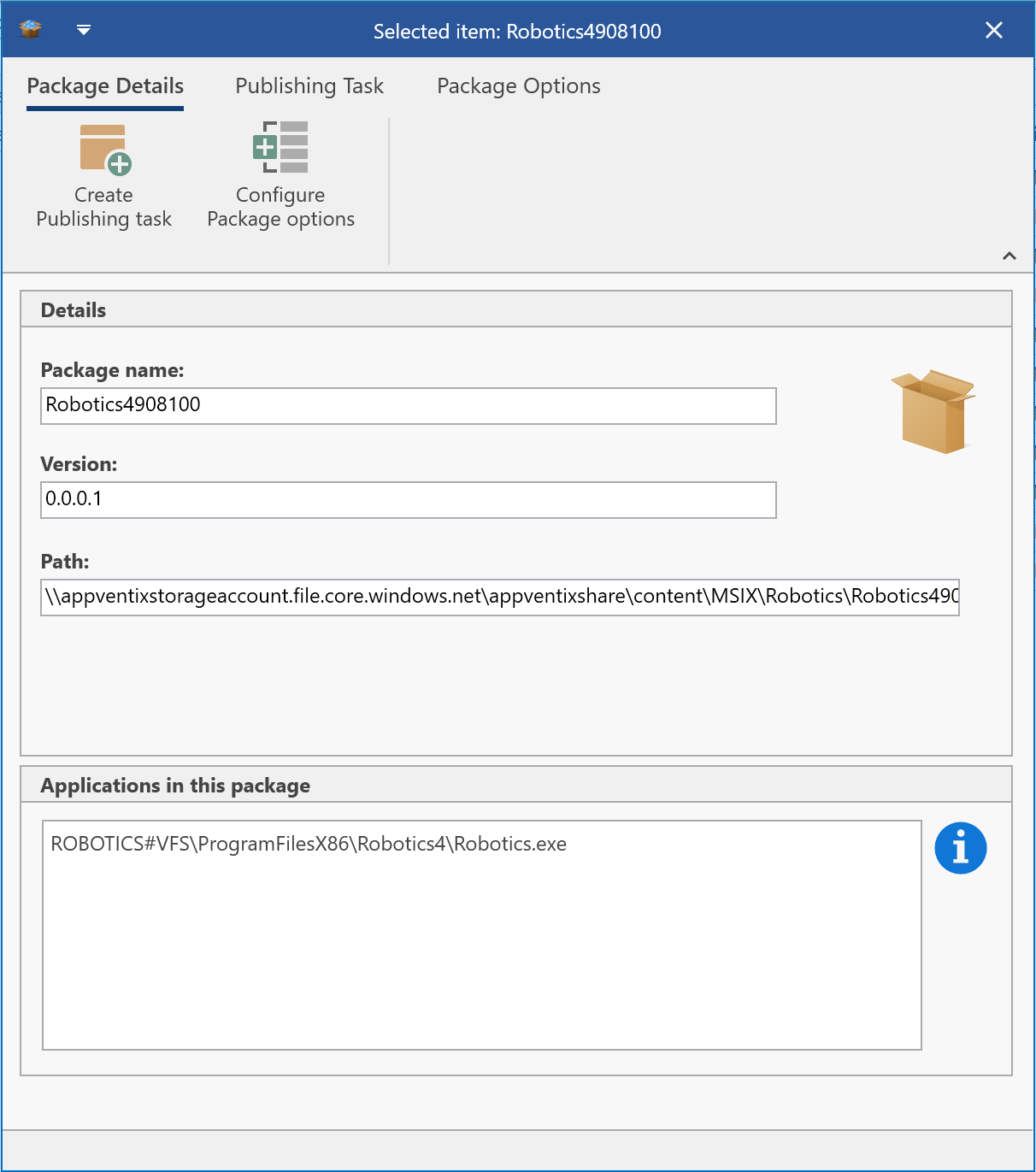Click into the Version field
The image size is (1036, 1172).
[408, 500]
